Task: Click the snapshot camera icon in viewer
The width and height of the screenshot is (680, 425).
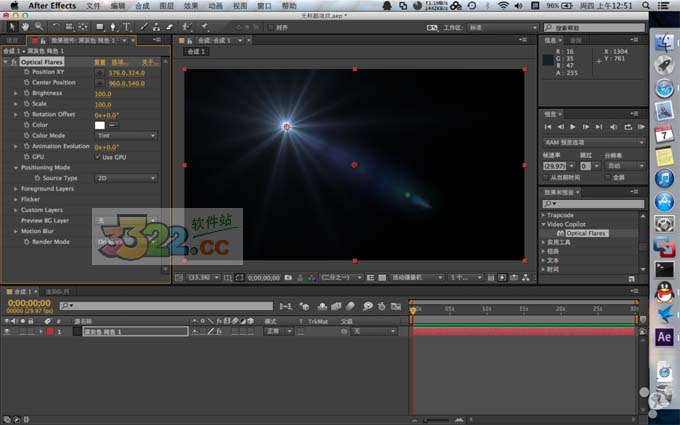Action: (288, 278)
